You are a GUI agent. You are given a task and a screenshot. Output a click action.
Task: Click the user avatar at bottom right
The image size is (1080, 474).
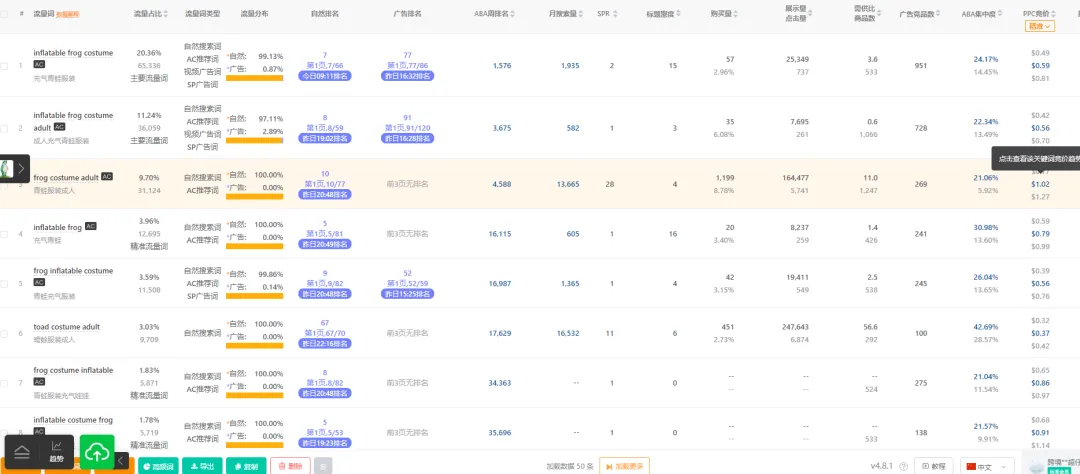coord(1035,466)
